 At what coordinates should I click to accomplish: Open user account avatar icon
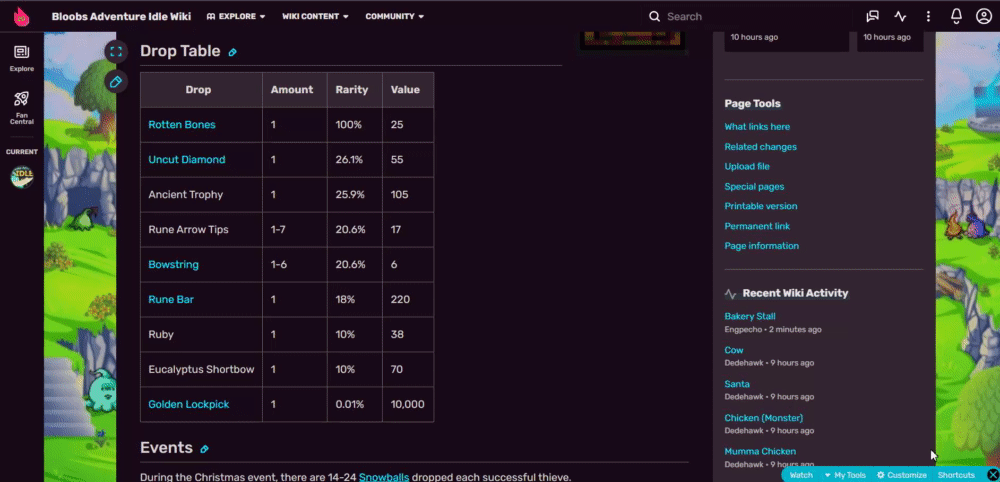tap(983, 17)
